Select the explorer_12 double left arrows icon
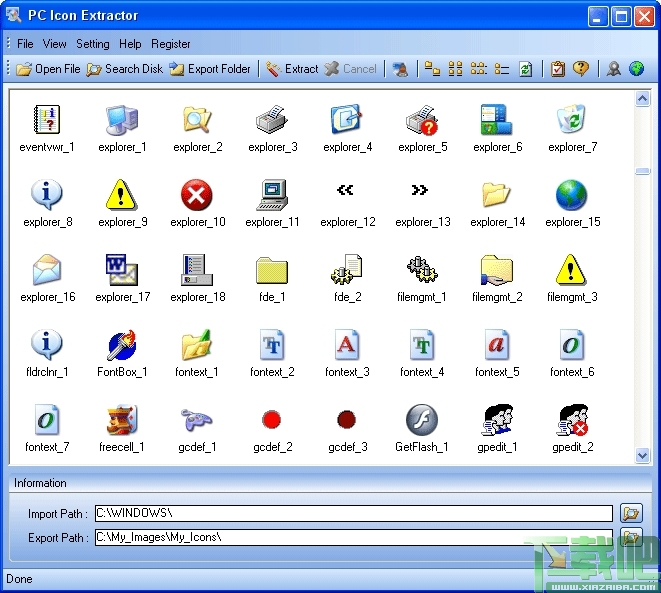This screenshot has height=593, width=661. [345, 190]
